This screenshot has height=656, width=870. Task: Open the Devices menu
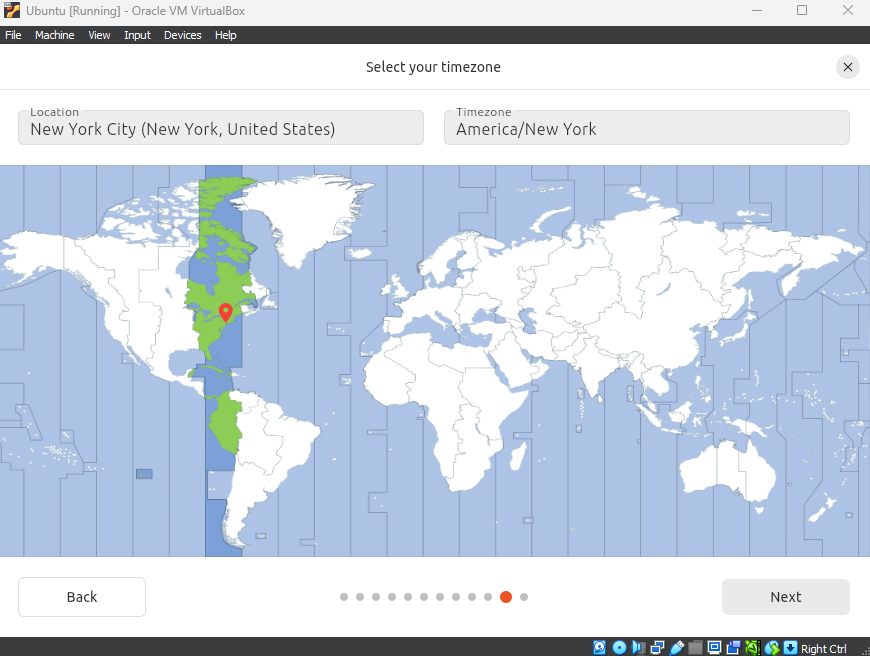coord(182,35)
